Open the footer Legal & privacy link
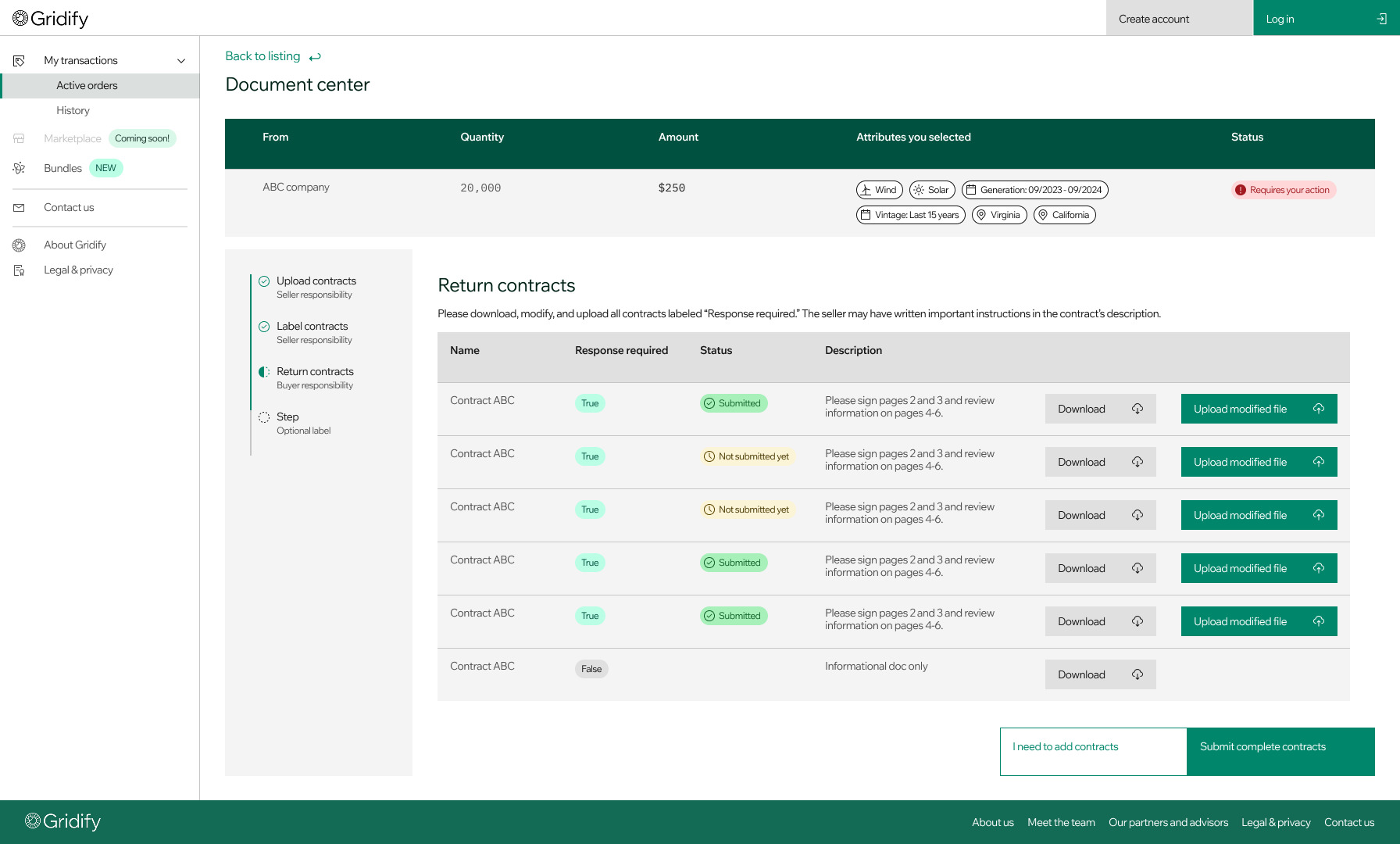1400x844 pixels. coord(1276,822)
